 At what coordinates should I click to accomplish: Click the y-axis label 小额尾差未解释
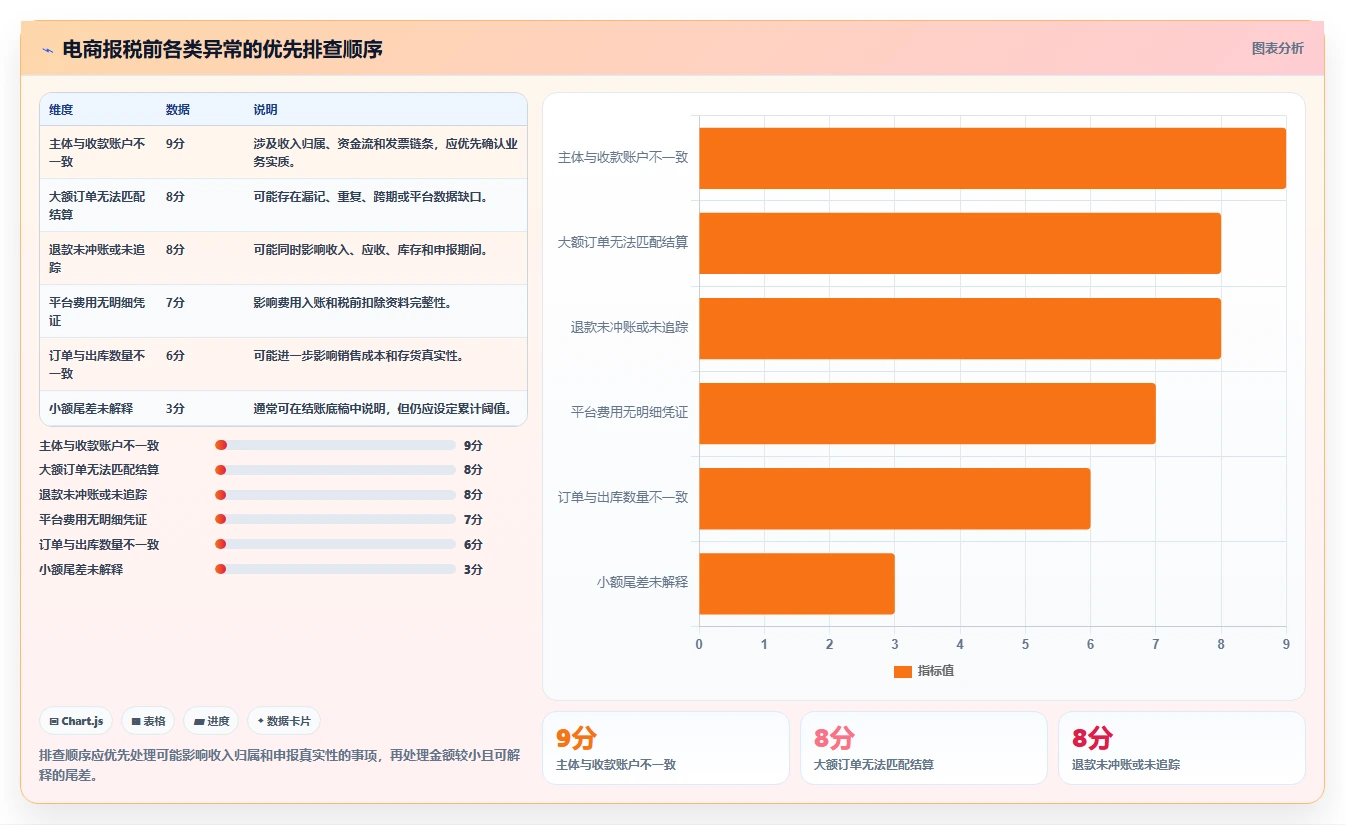(x=642, y=583)
